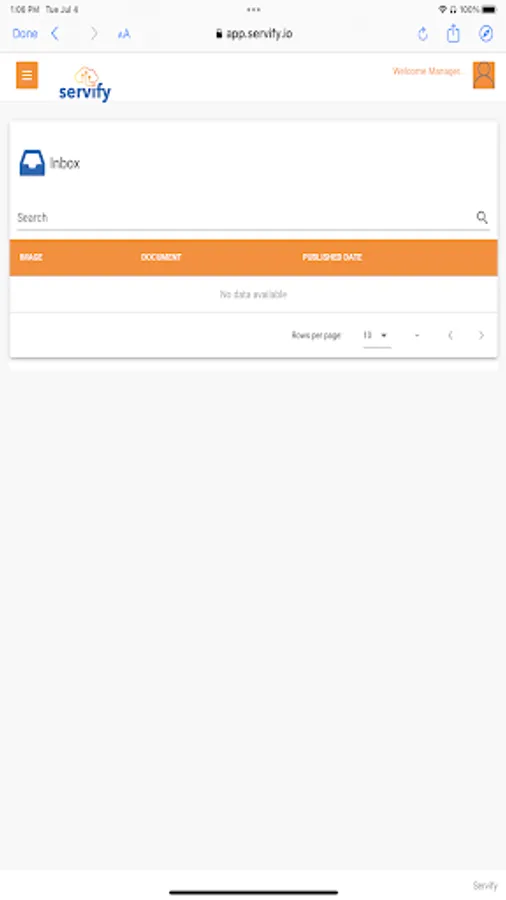Image resolution: width=506 pixels, height=900 pixels.
Task: Go to previous table page
Action: 450,335
